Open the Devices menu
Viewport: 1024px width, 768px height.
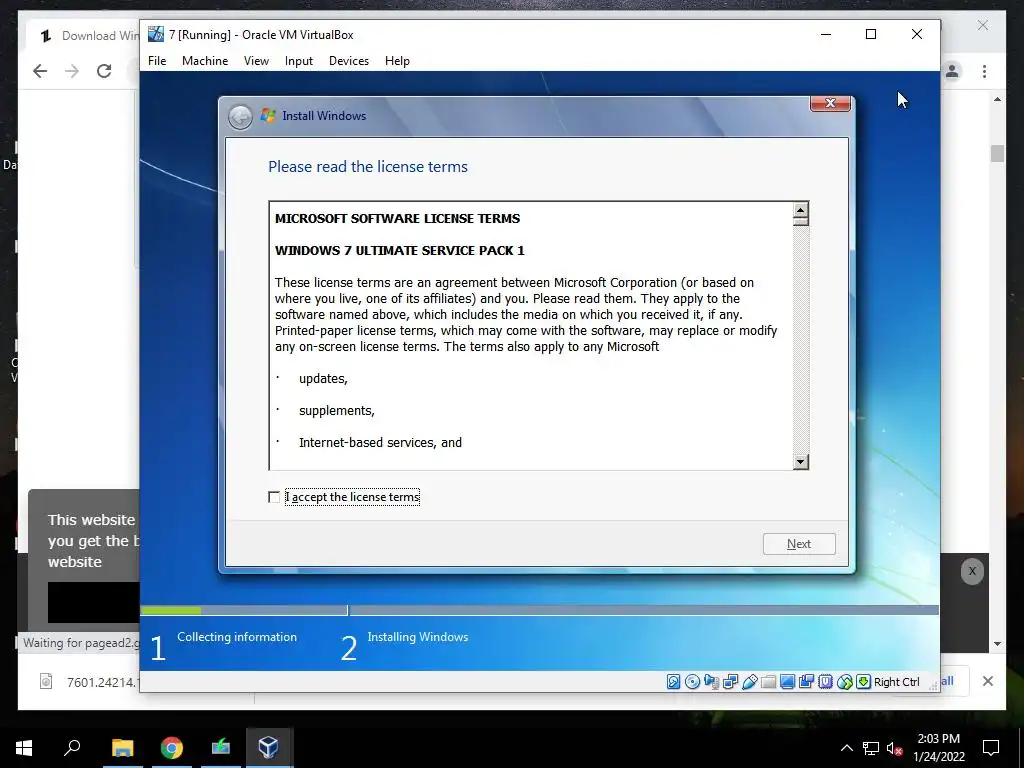[349, 61]
